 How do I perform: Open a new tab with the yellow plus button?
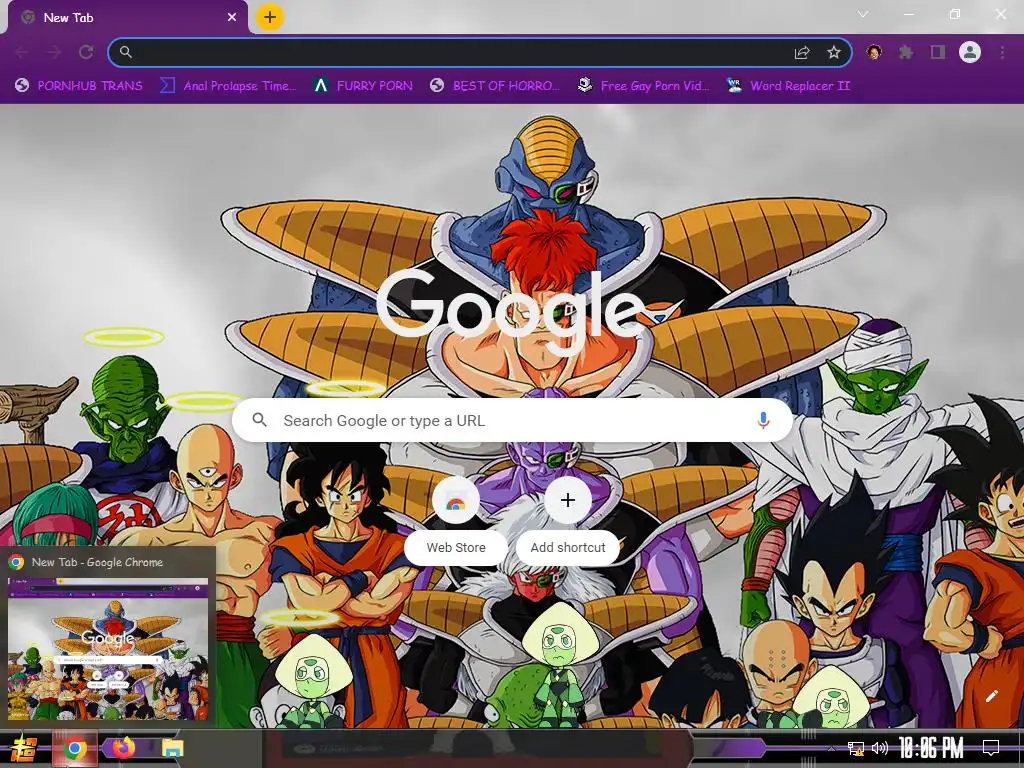pos(270,17)
